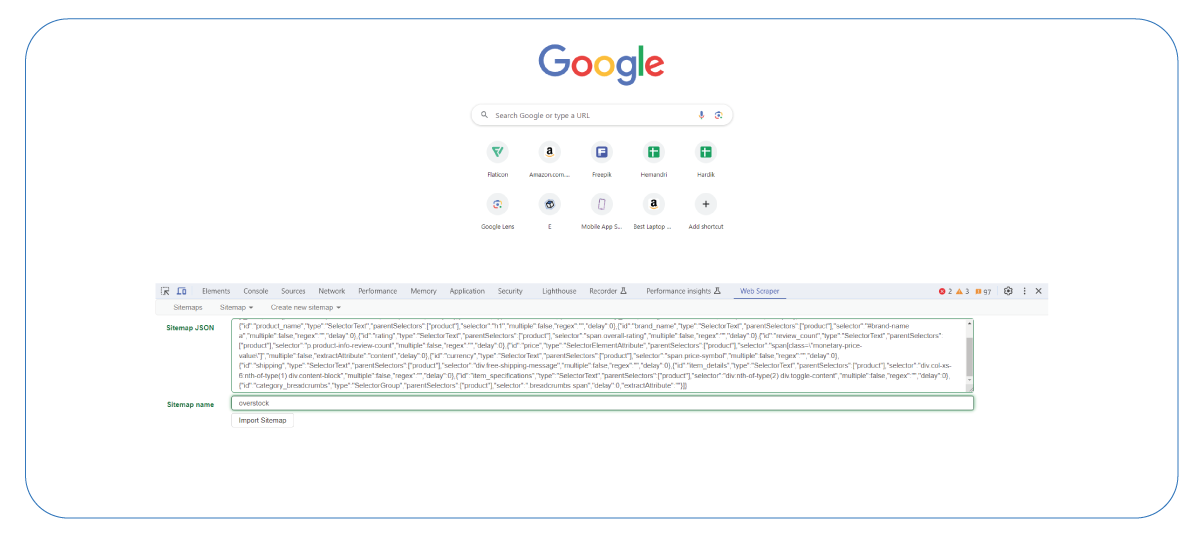Close the DevTools panel
The image size is (1203, 534).
coord(1038,291)
